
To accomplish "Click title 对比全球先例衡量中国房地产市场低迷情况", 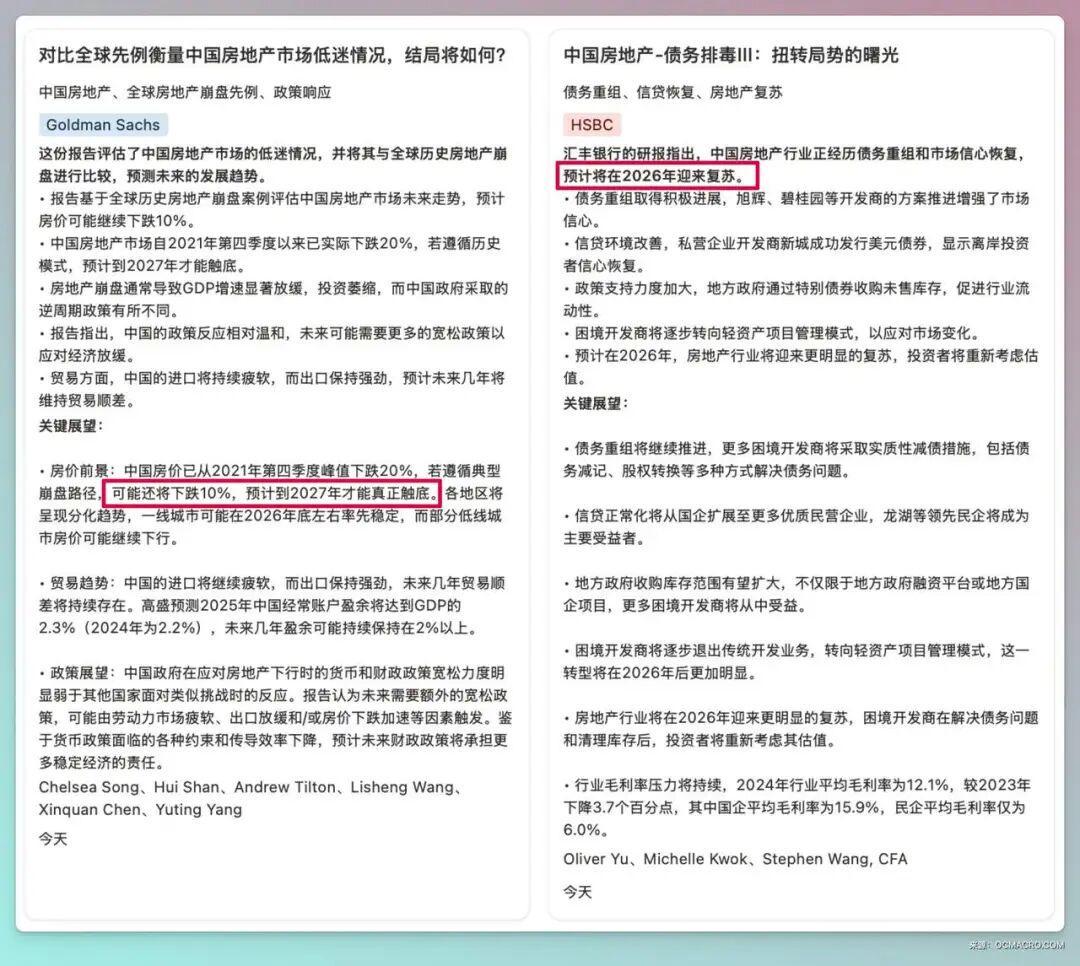I will click(x=272, y=55).
